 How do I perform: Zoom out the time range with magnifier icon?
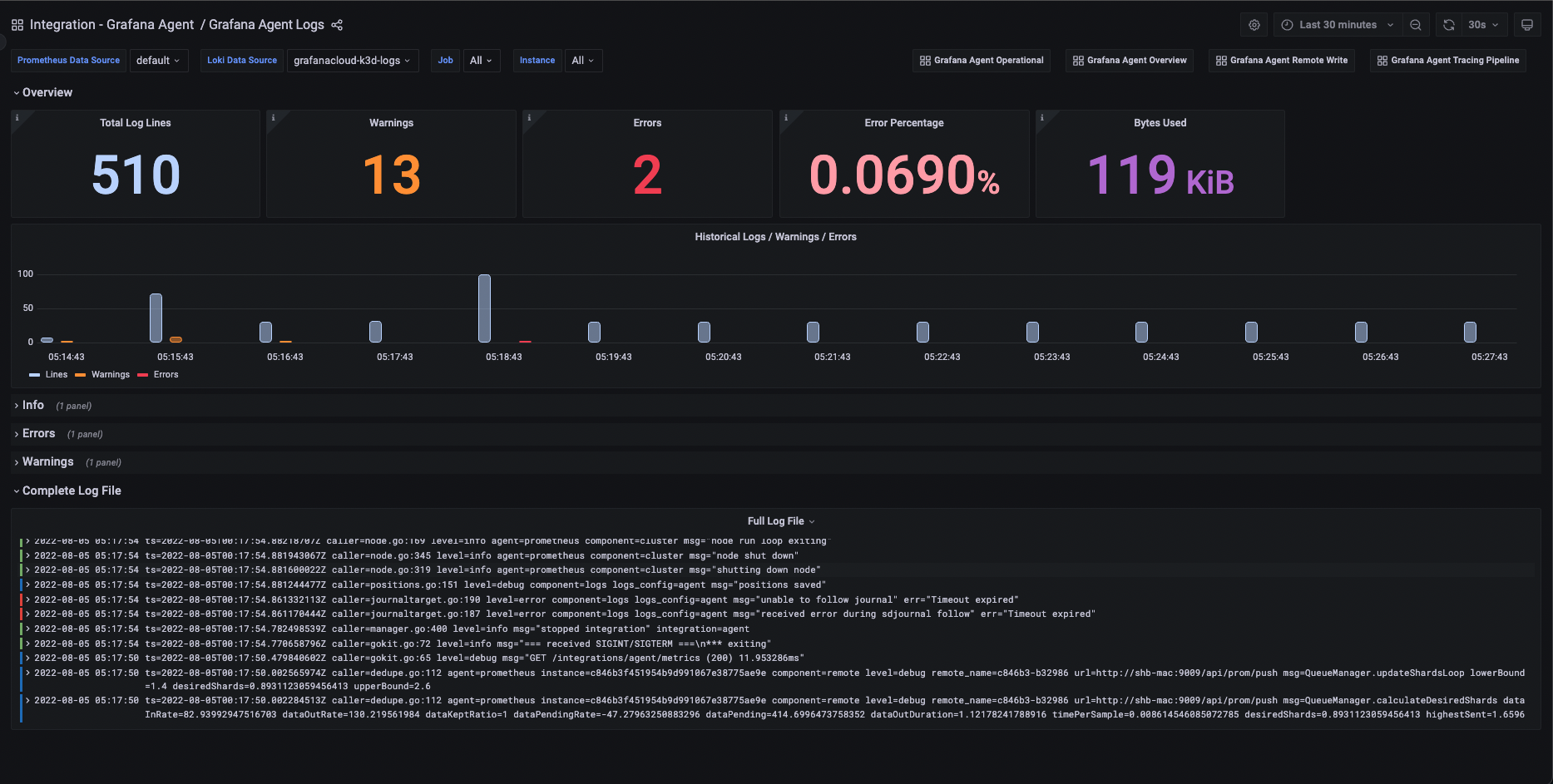pos(1417,25)
